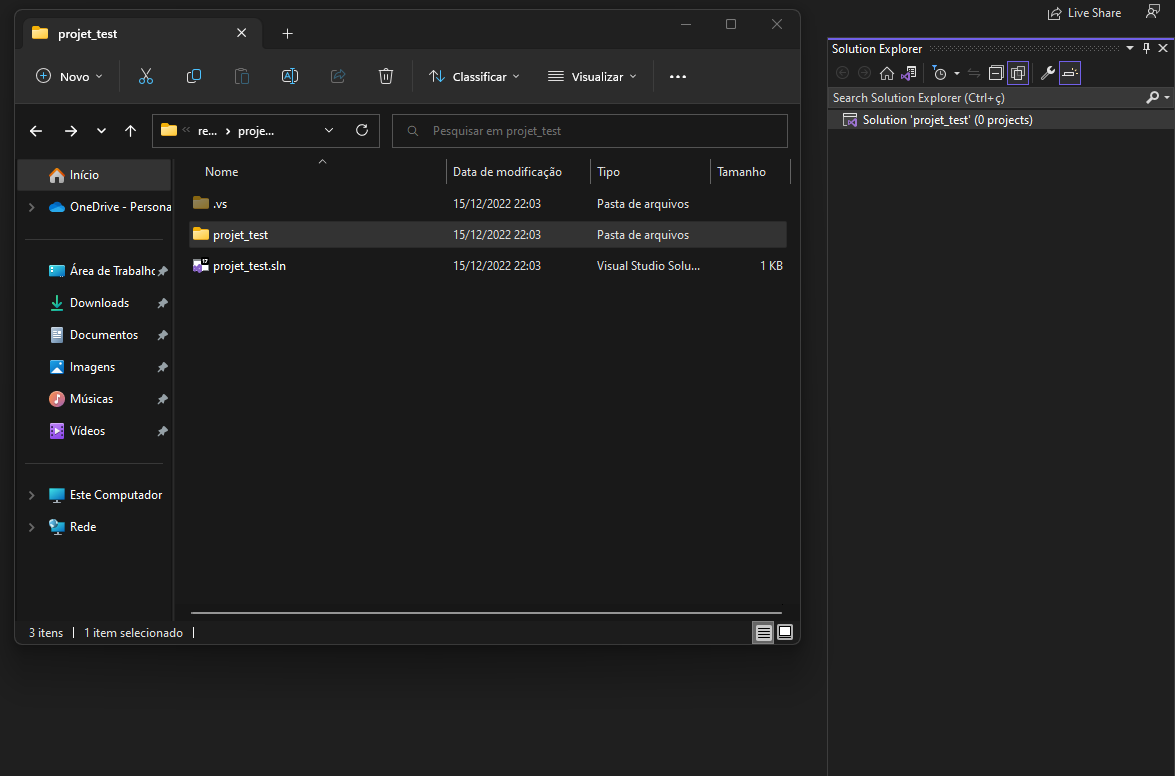Toggle Preview Selected Items button
The height and width of the screenshot is (776, 1175).
coord(1070,73)
